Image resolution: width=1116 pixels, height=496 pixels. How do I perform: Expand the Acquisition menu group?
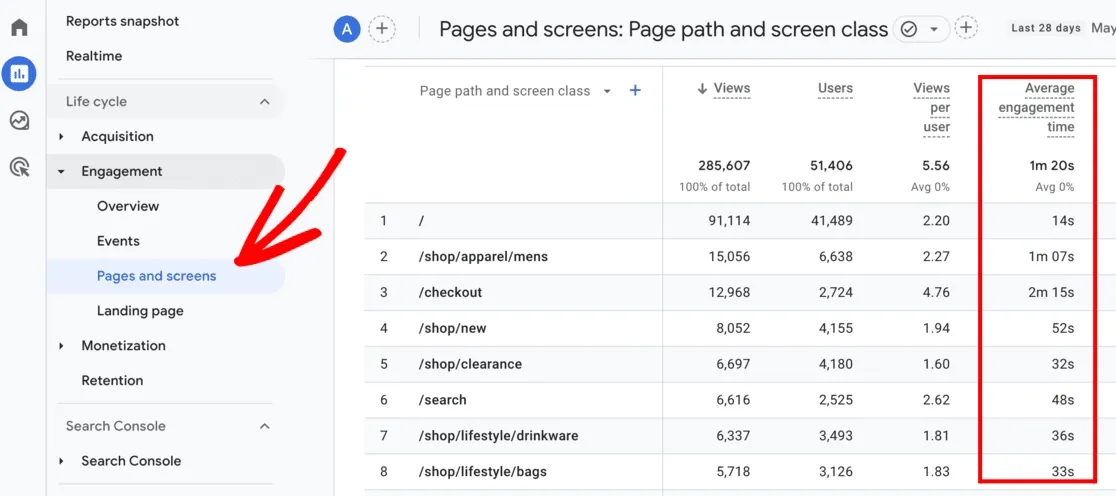(x=117, y=137)
